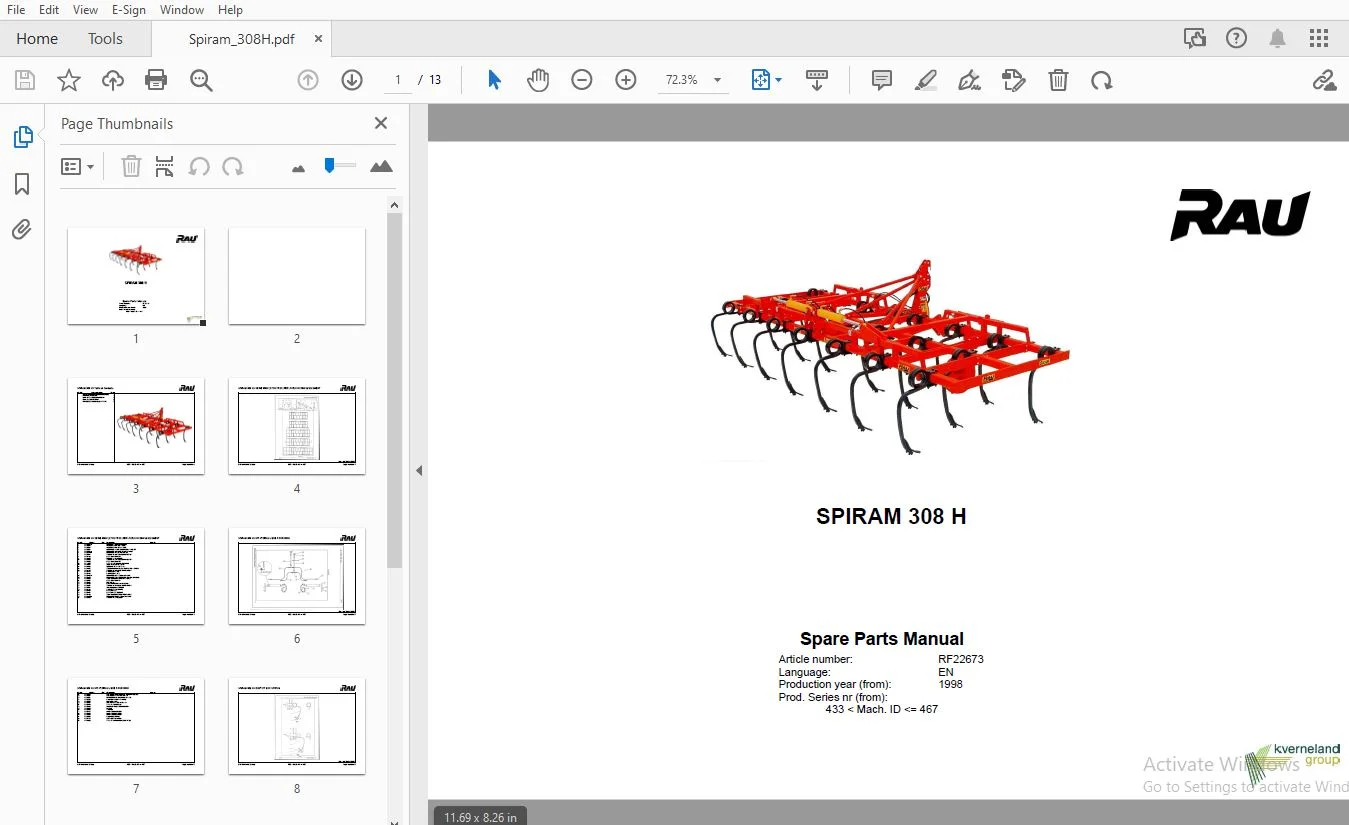
Task: Select page 5 thumbnail
Action: [x=136, y=576]
